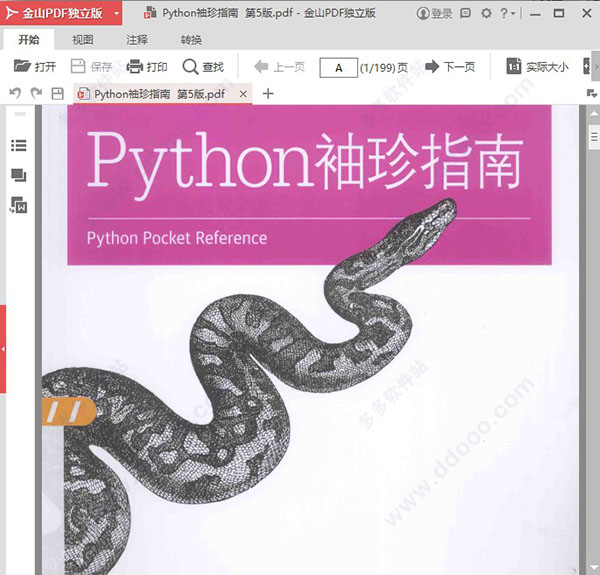Maximize the 金山PDF window
The image size is (600, 575).
click(x=559, y=13)
